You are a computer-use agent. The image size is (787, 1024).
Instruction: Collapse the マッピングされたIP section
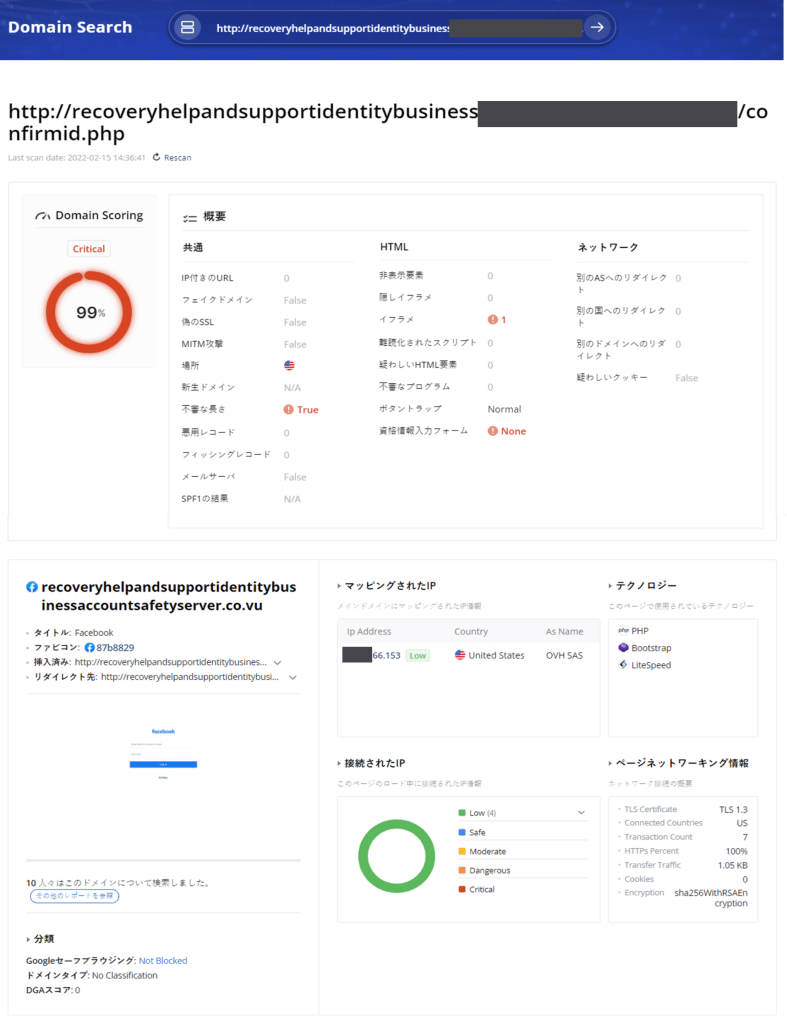pos(339,586)
